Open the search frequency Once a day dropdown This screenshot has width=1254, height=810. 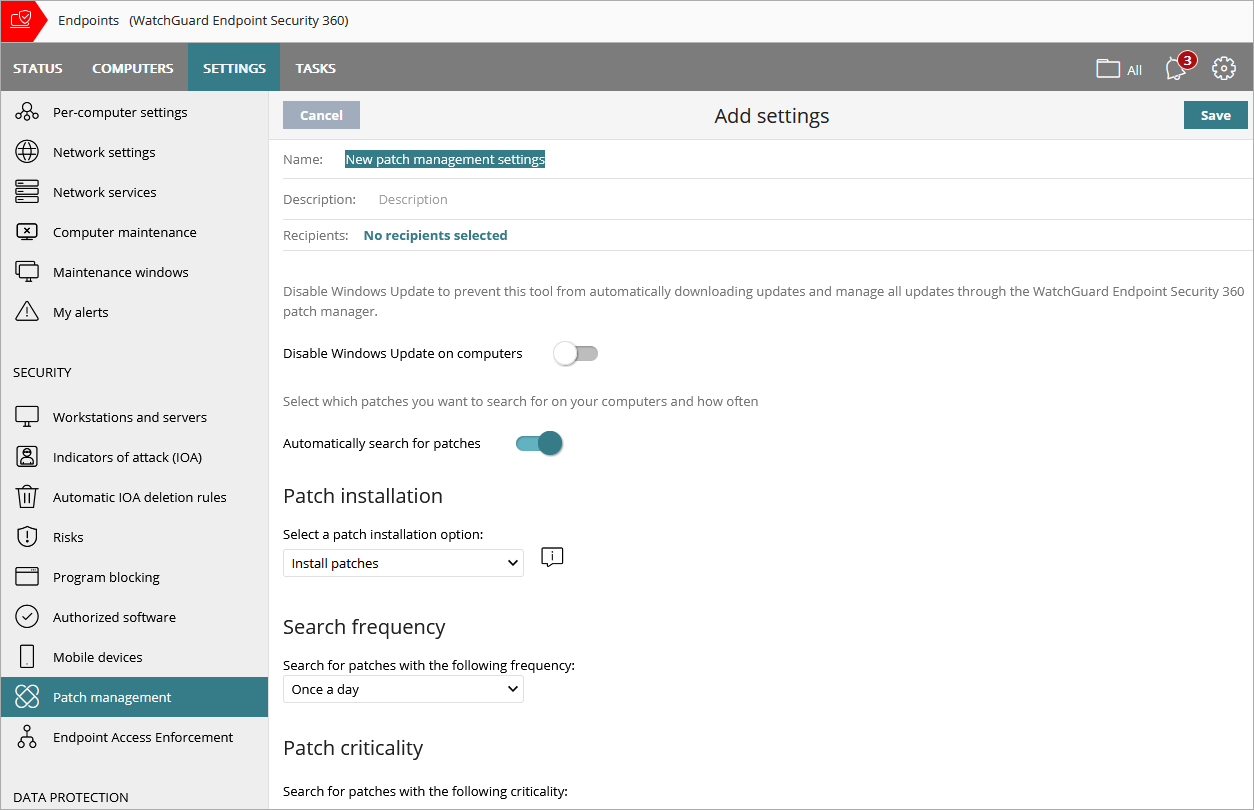[x=403, y=689]
